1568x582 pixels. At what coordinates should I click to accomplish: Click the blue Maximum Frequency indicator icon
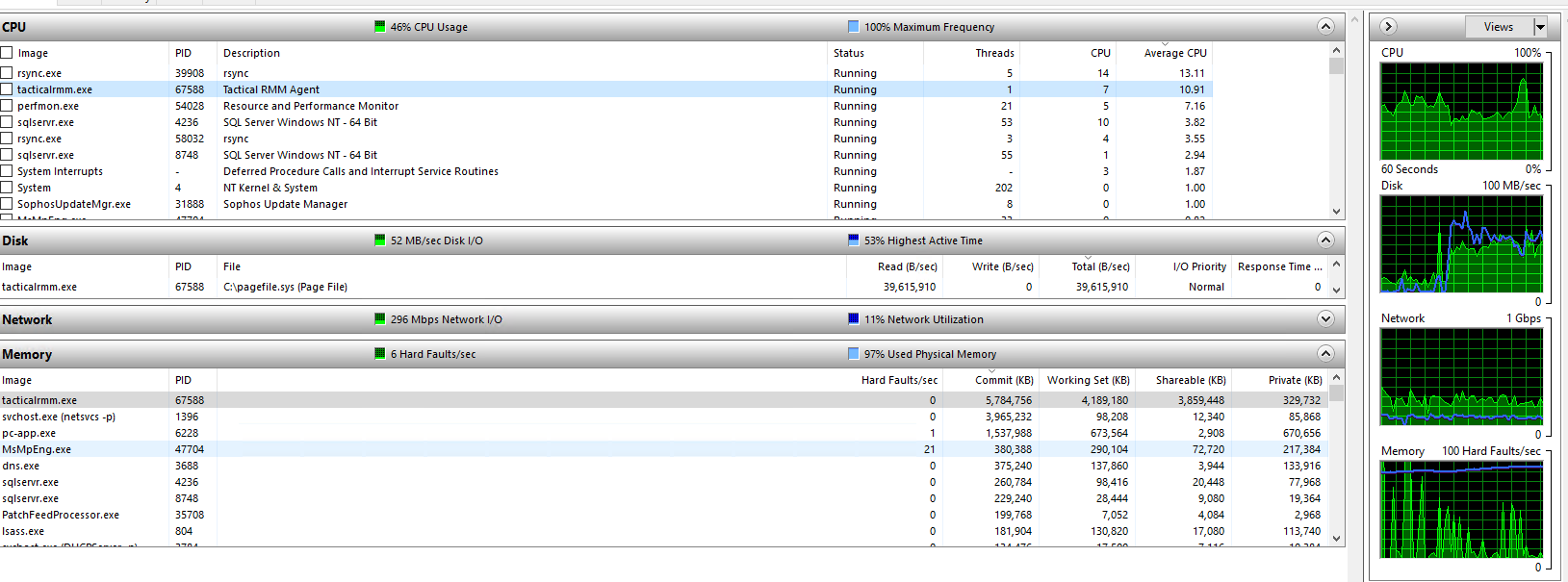(x=853, y=27)
